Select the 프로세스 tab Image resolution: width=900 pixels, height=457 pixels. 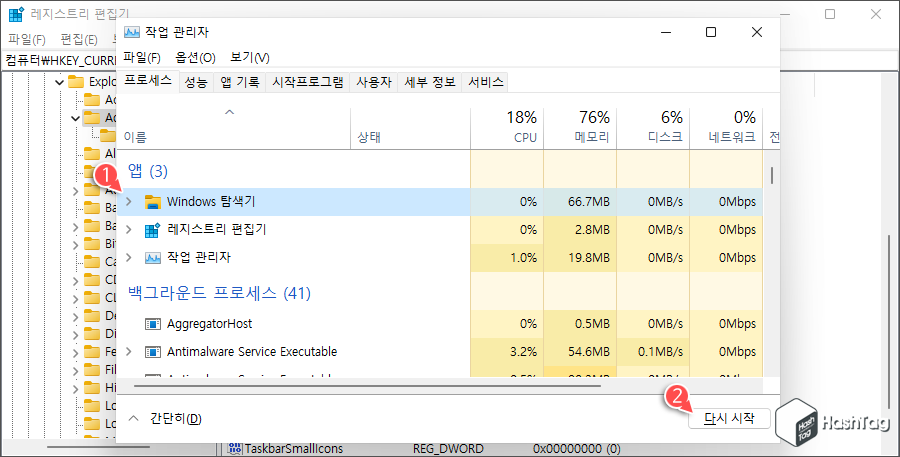click(148, 81)
